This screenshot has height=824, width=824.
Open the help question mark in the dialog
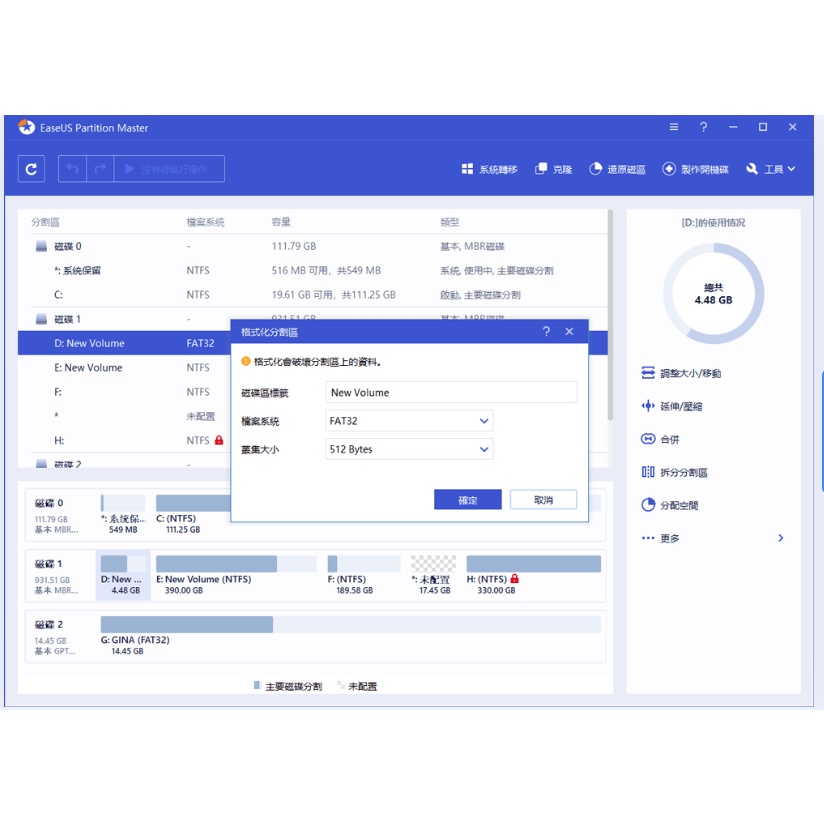point(546,332)
